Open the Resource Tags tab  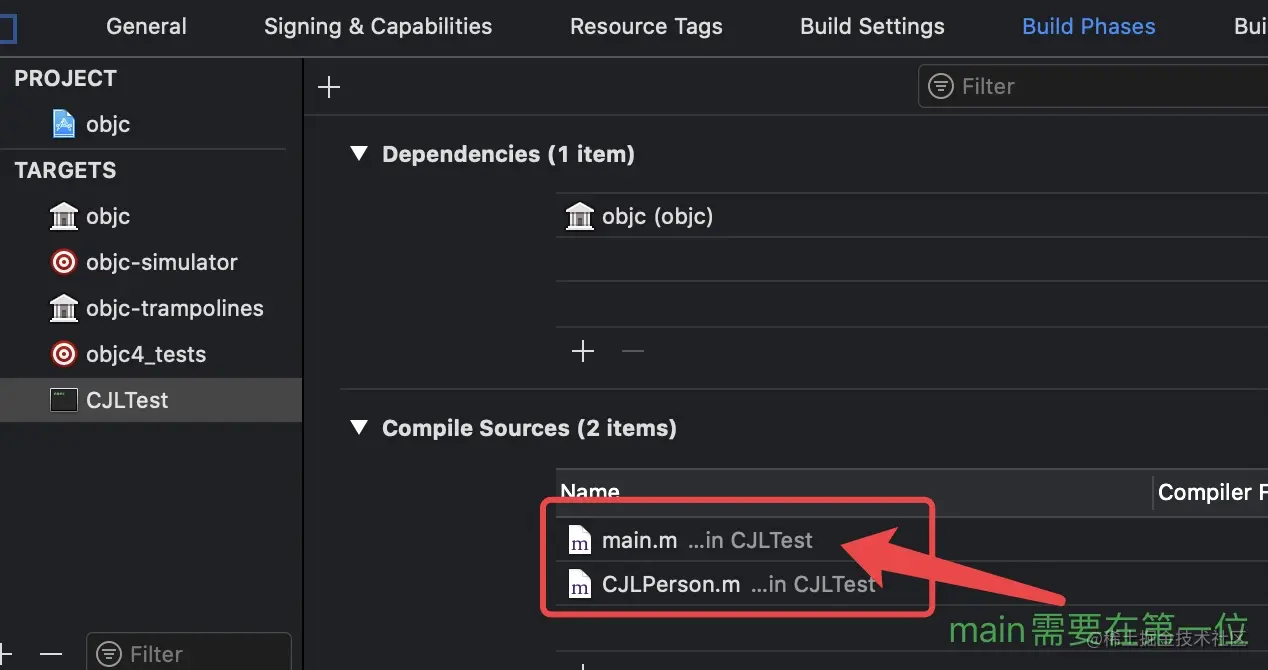(x=646, y=27)
